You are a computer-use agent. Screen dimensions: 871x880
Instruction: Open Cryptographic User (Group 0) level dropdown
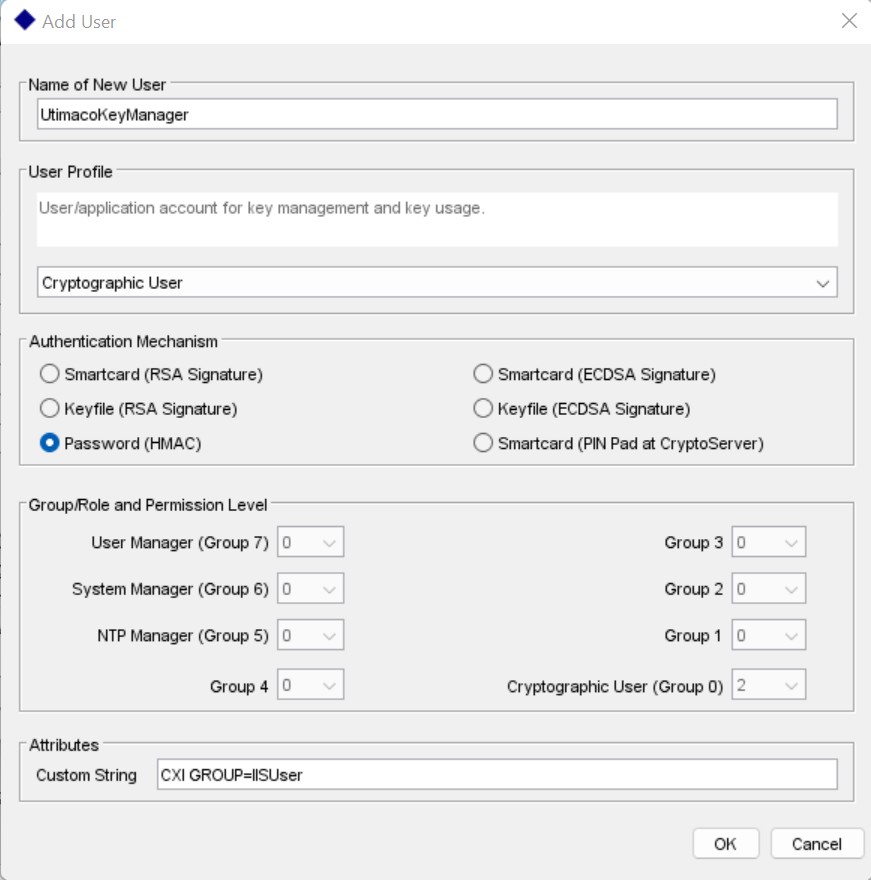point(769,685)
